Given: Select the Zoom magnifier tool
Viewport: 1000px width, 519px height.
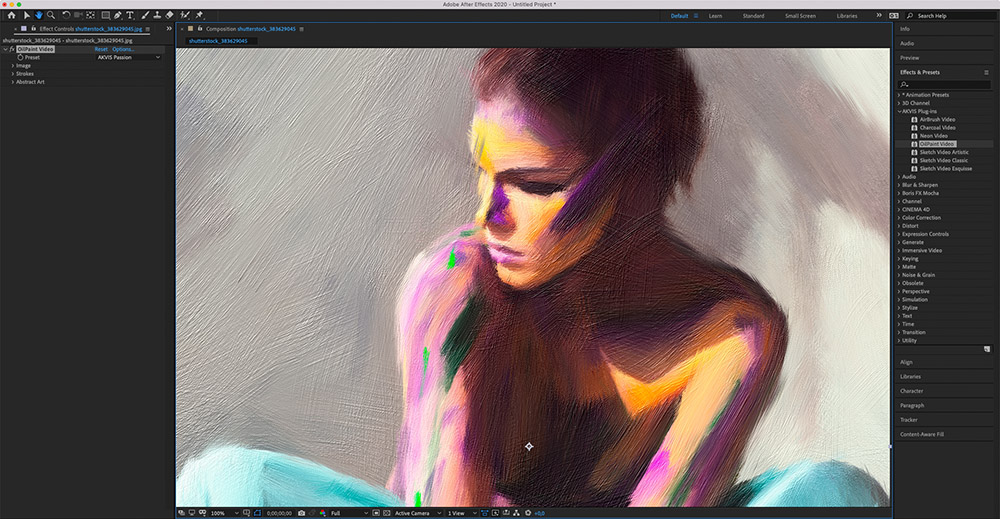Looking at the screenshot, I should [x=51, y=16].
